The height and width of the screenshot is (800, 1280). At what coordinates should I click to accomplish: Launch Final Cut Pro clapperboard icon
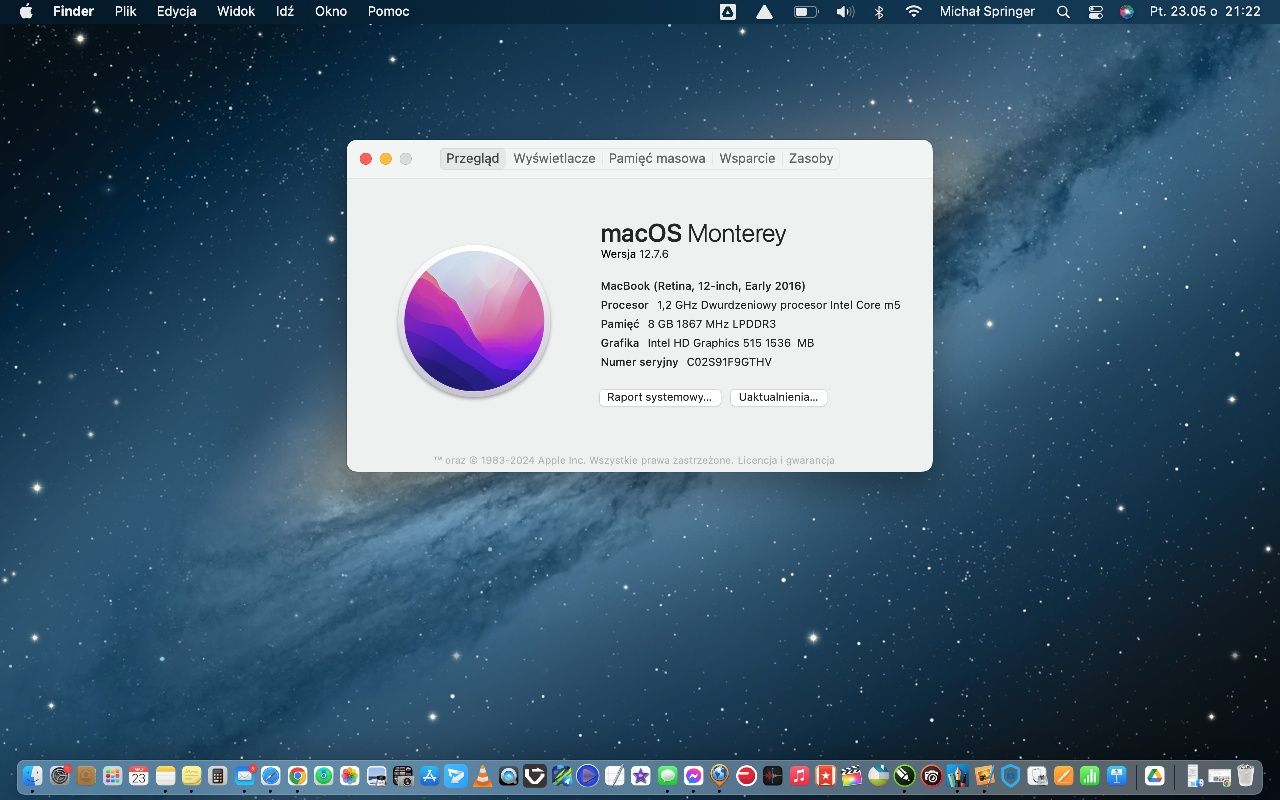(851, 775)
